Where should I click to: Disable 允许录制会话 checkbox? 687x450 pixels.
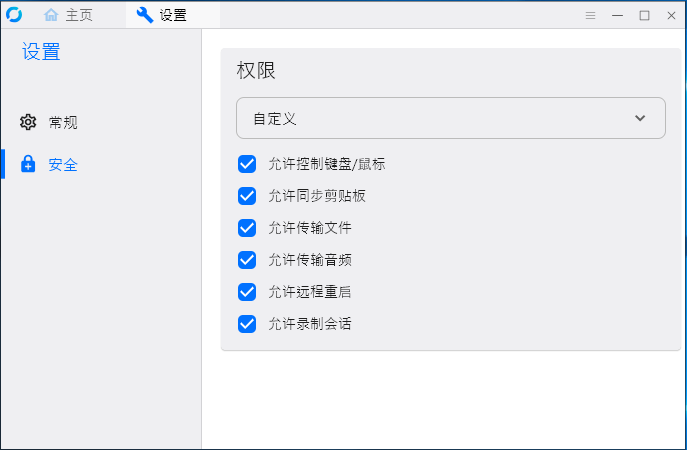pos(247,324)
